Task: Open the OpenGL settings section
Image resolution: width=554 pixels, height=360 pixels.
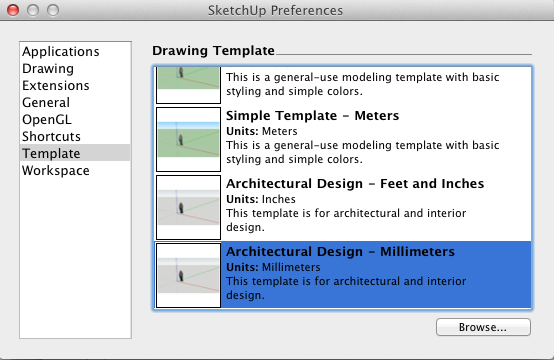Action: (47, 119)
